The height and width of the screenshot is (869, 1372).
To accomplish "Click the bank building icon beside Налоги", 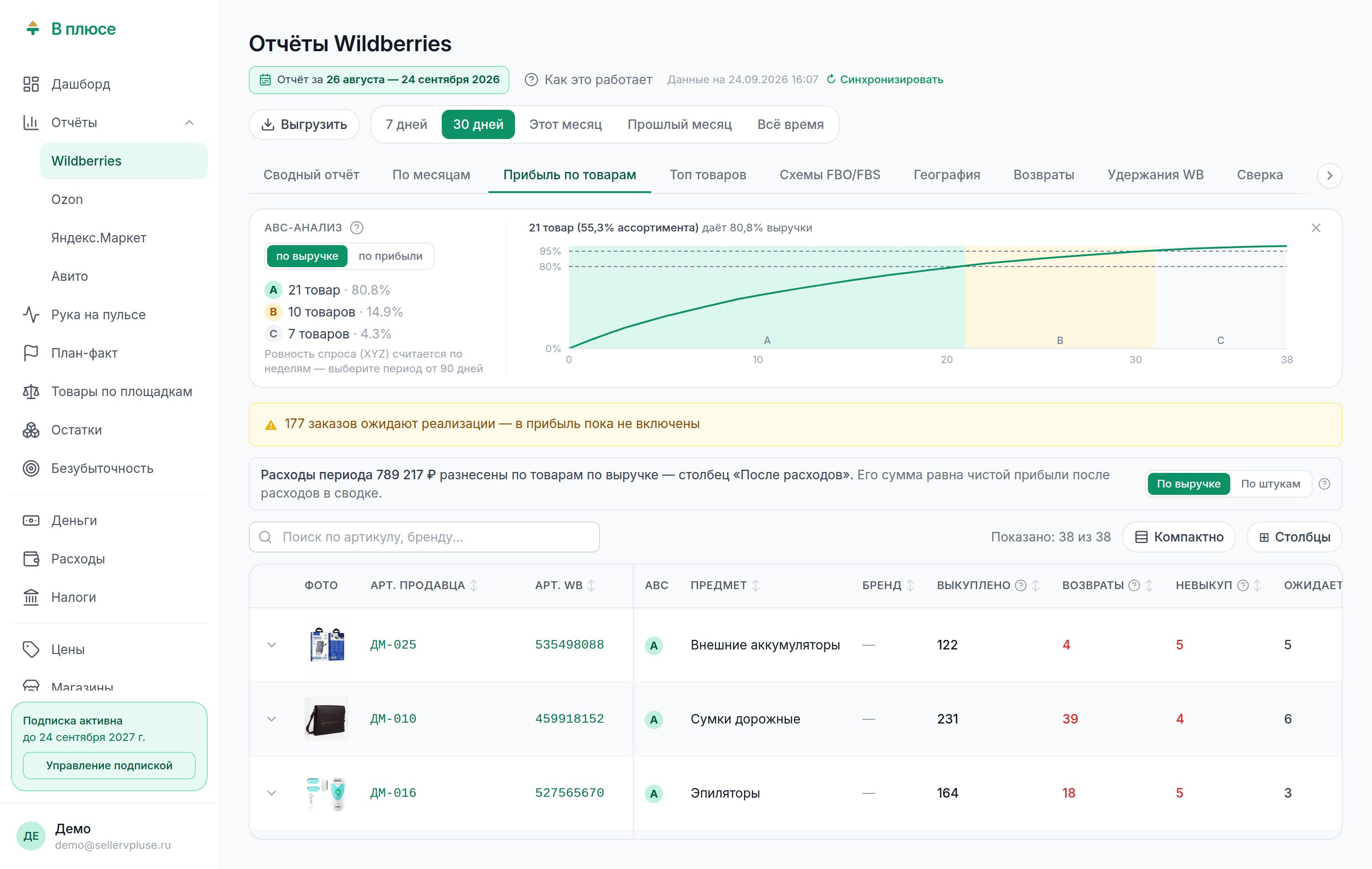I will pyautogui.click(x=31, y=597).
